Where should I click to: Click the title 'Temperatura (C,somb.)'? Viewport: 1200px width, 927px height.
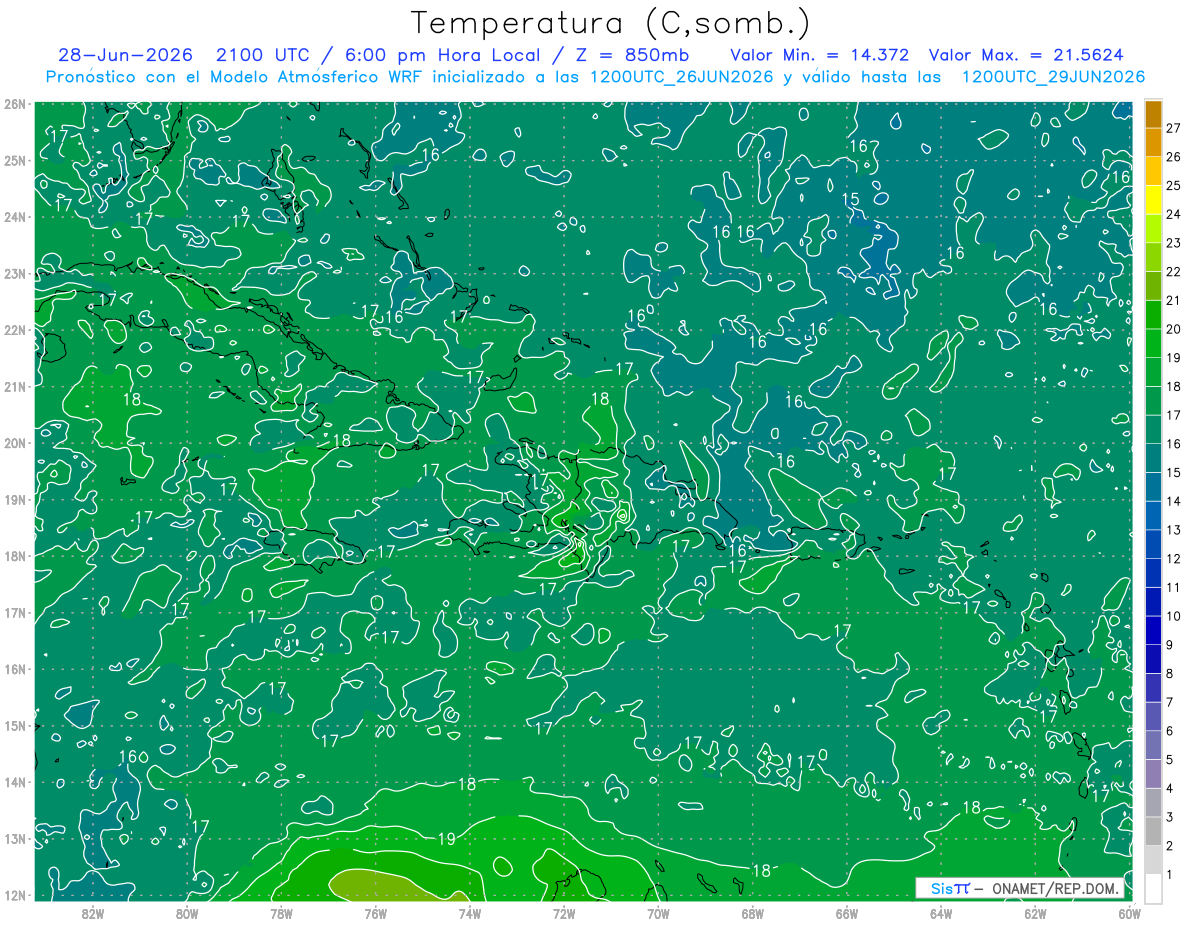609,23
